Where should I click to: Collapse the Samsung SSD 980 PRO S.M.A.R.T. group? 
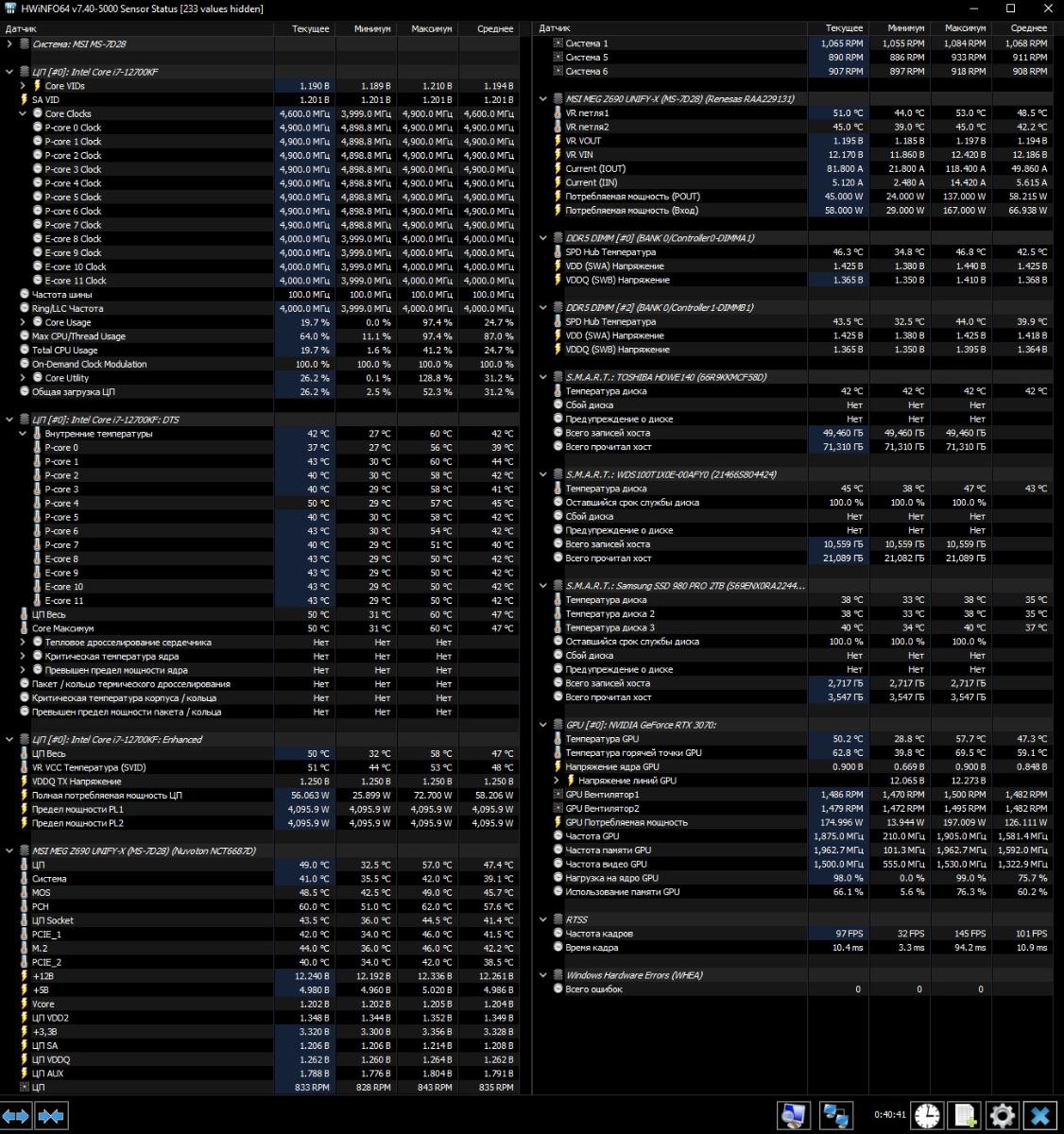coord(543,586)
